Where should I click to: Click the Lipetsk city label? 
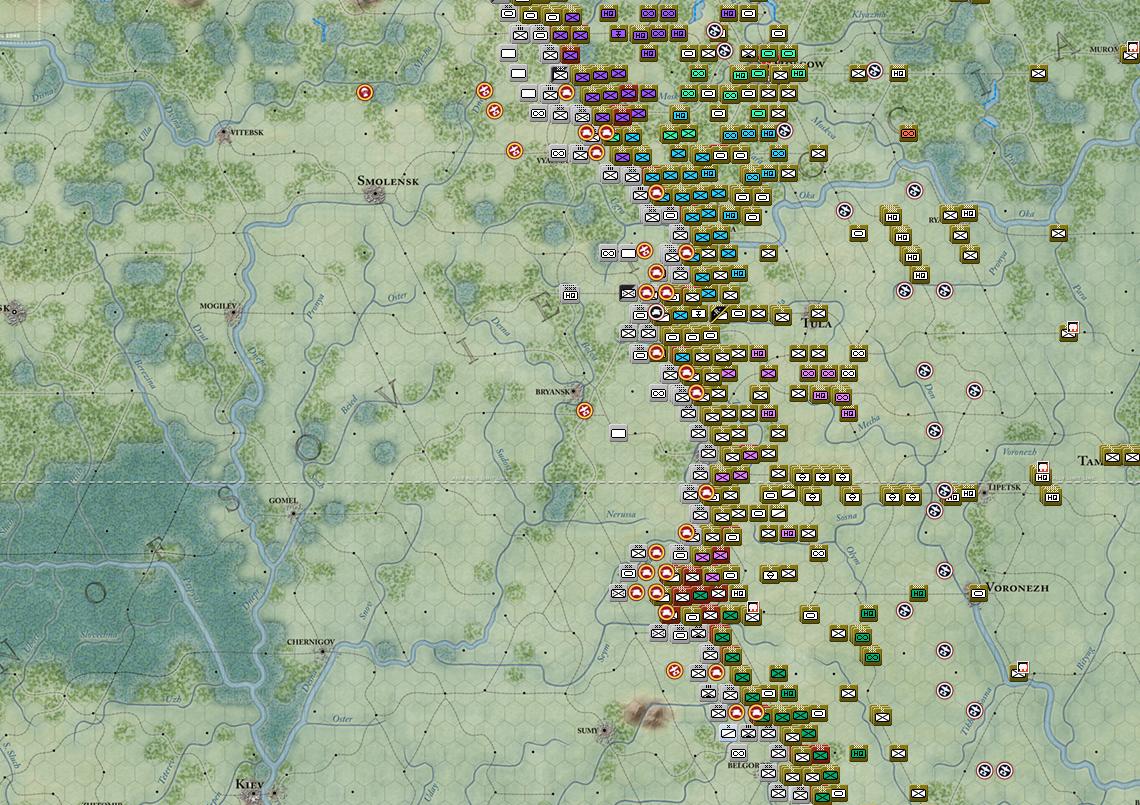coord(1005,487)
